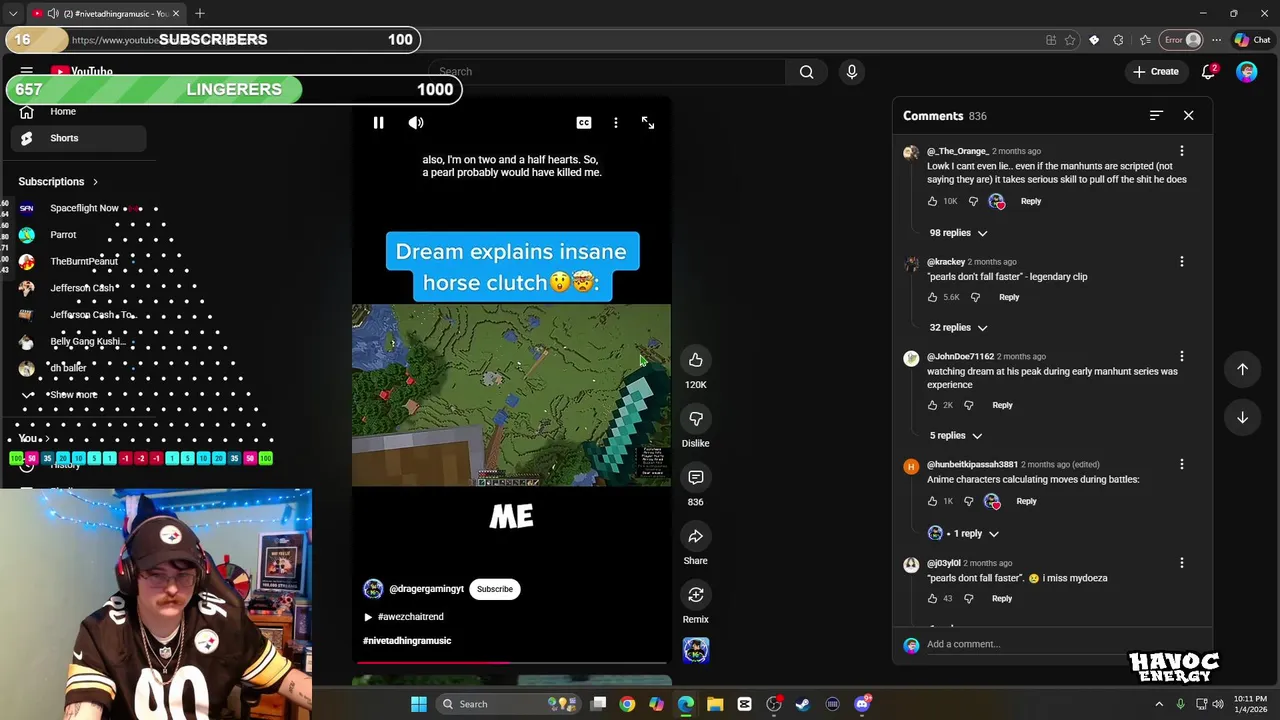The height and width of the screenshot is (720, 1280).
Task: Subscribe to @dragergamingyt
Action: click(494, 589)
